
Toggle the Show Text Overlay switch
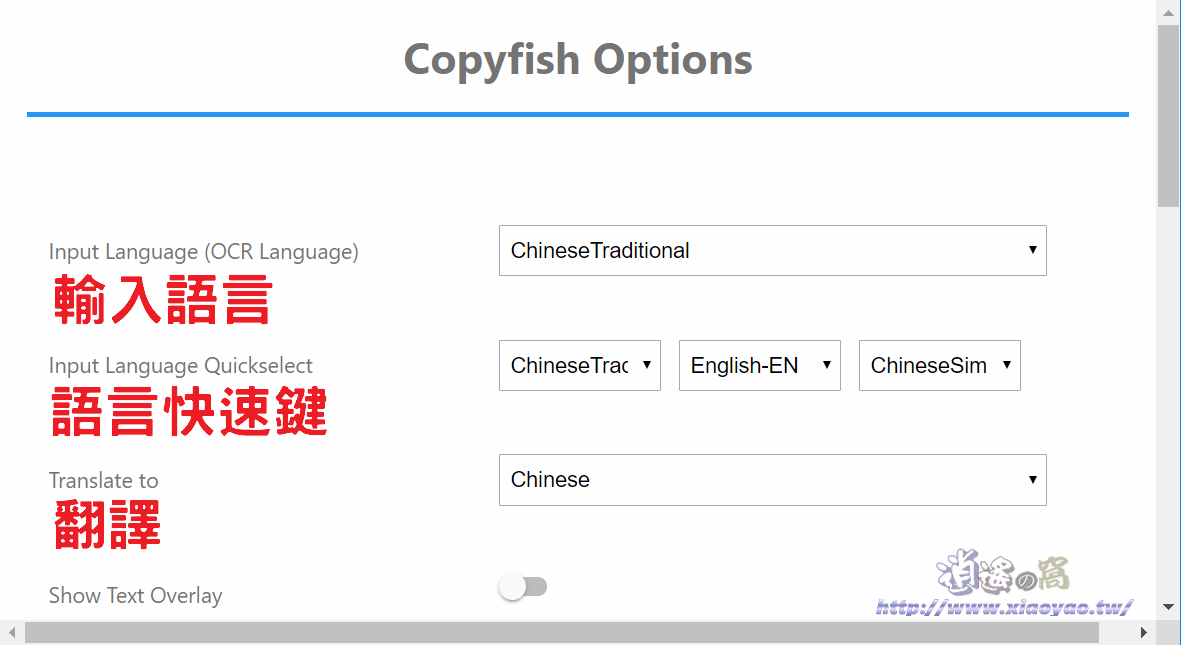[x=523, y=587]
